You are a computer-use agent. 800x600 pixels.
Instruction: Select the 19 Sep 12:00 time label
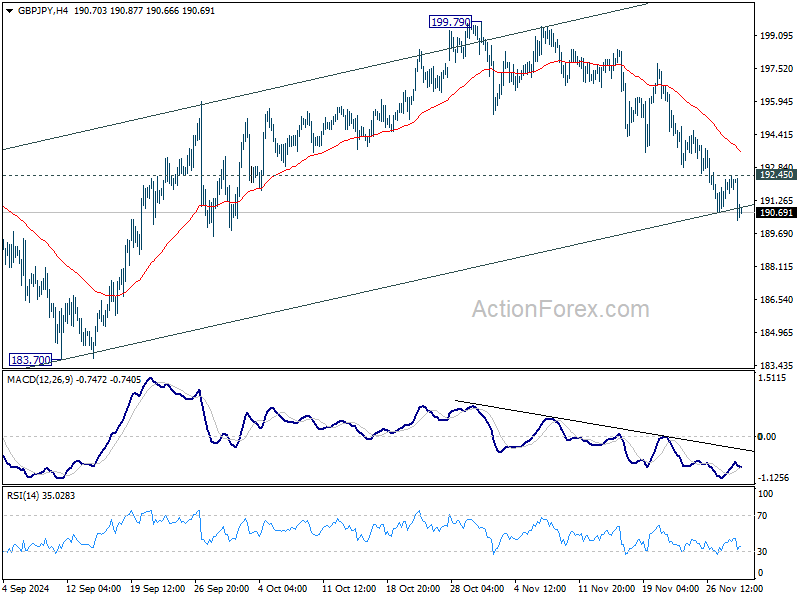tap(158, 589)
